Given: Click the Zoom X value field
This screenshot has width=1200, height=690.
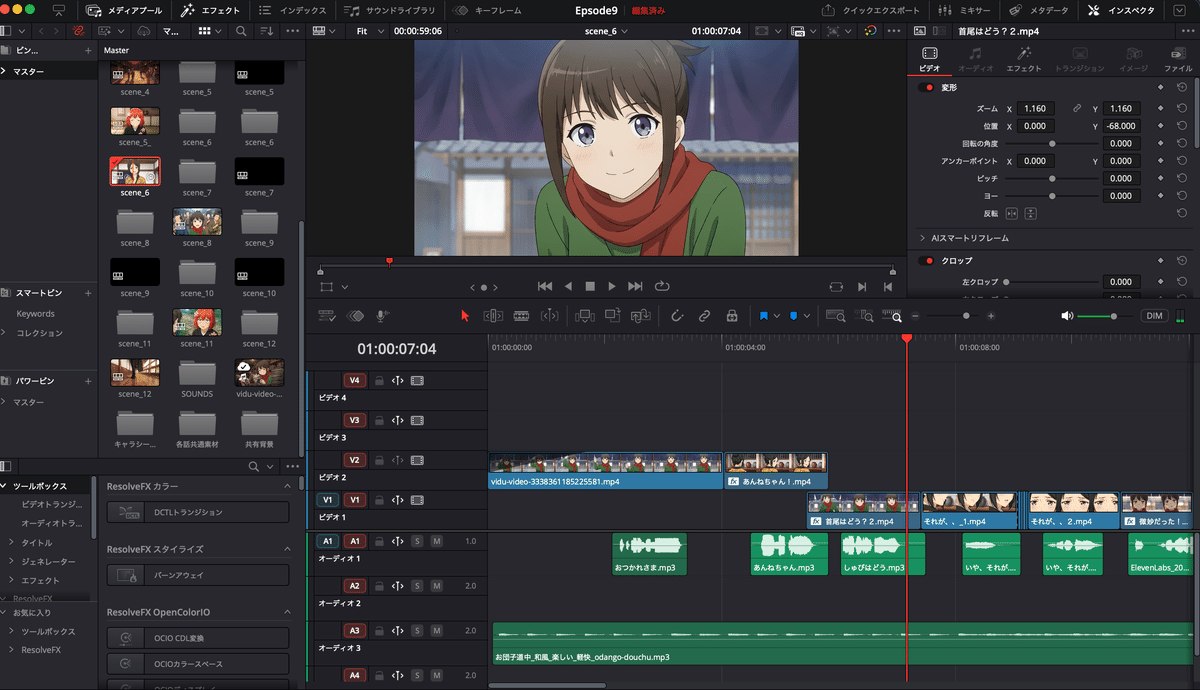Looking at the screenshot, I should [1035, 108].
